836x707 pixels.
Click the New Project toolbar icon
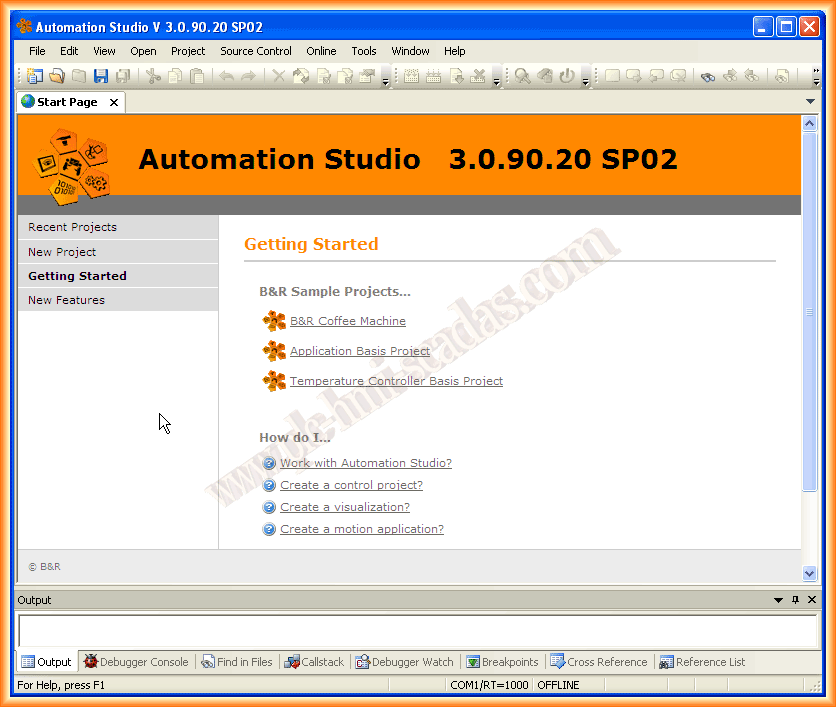[x=35, y=76]
